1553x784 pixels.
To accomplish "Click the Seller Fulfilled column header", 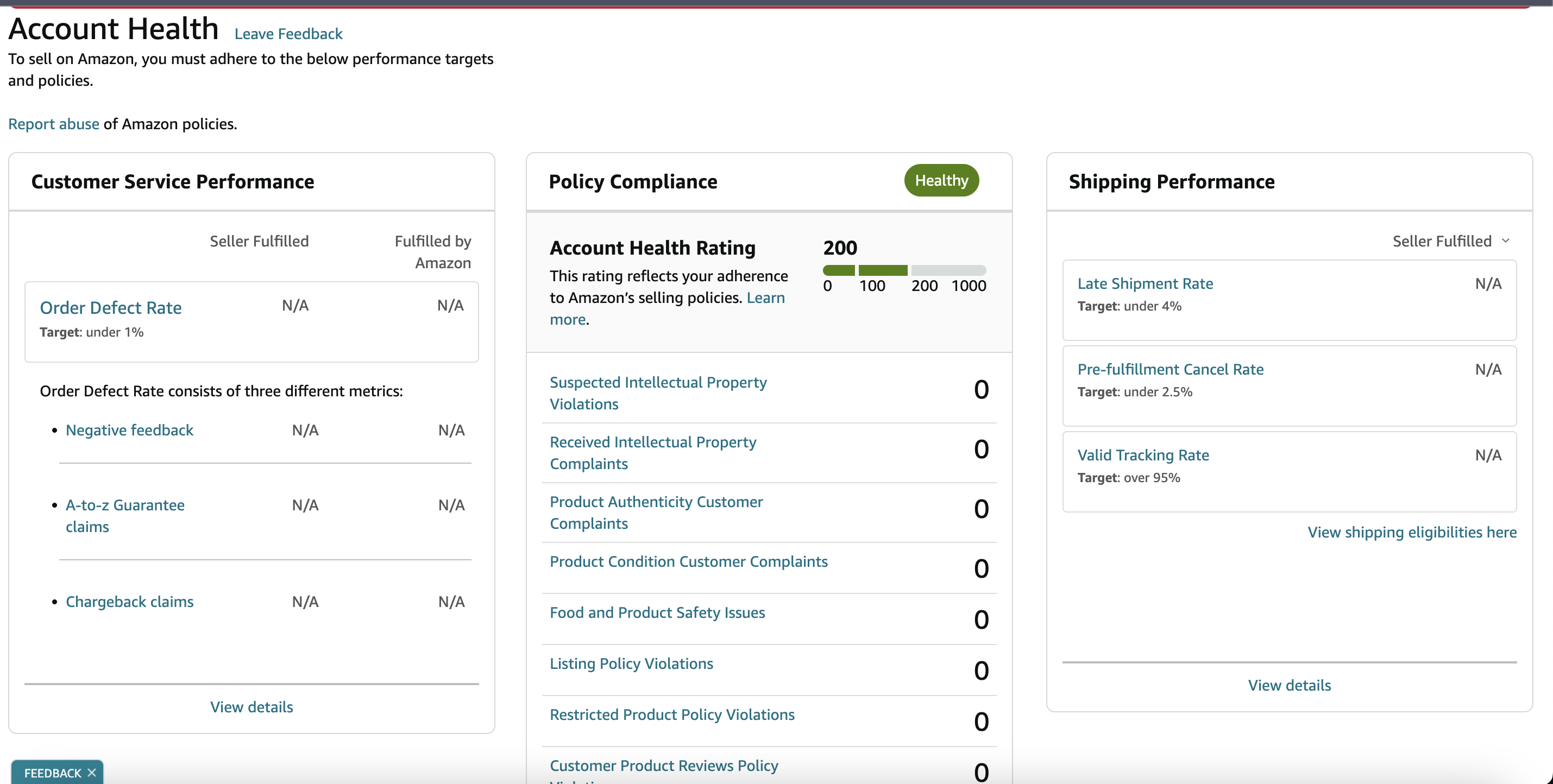I will point(259,241).
